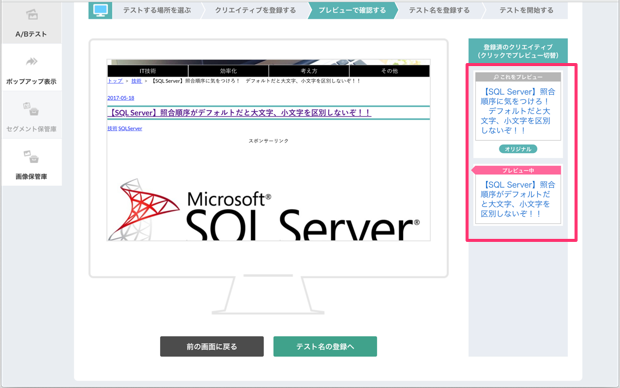Screen dimensions: 620x388
Task: Click the monitor icon in the step bar
Action: [100, 10]
